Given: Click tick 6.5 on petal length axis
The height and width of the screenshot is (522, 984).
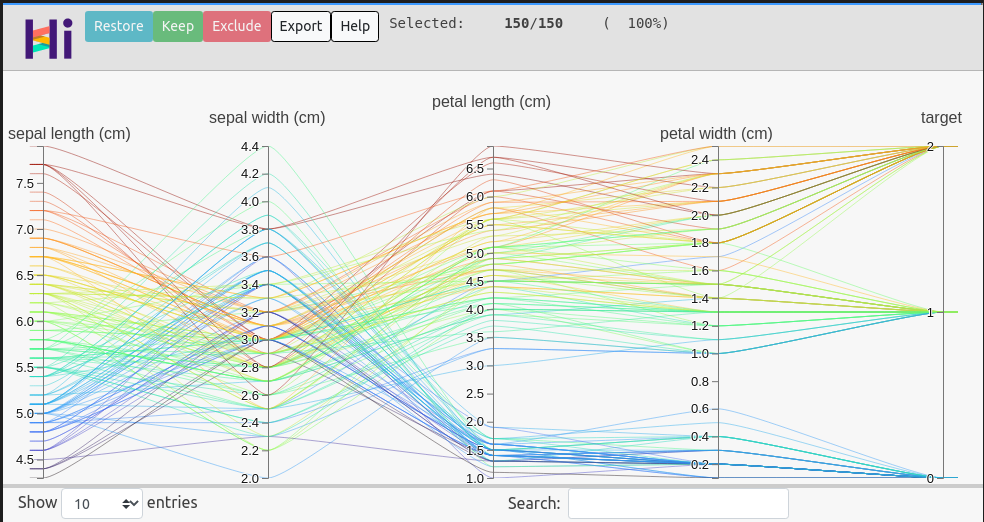Looking at the screenshot, I should pos(474,169).
